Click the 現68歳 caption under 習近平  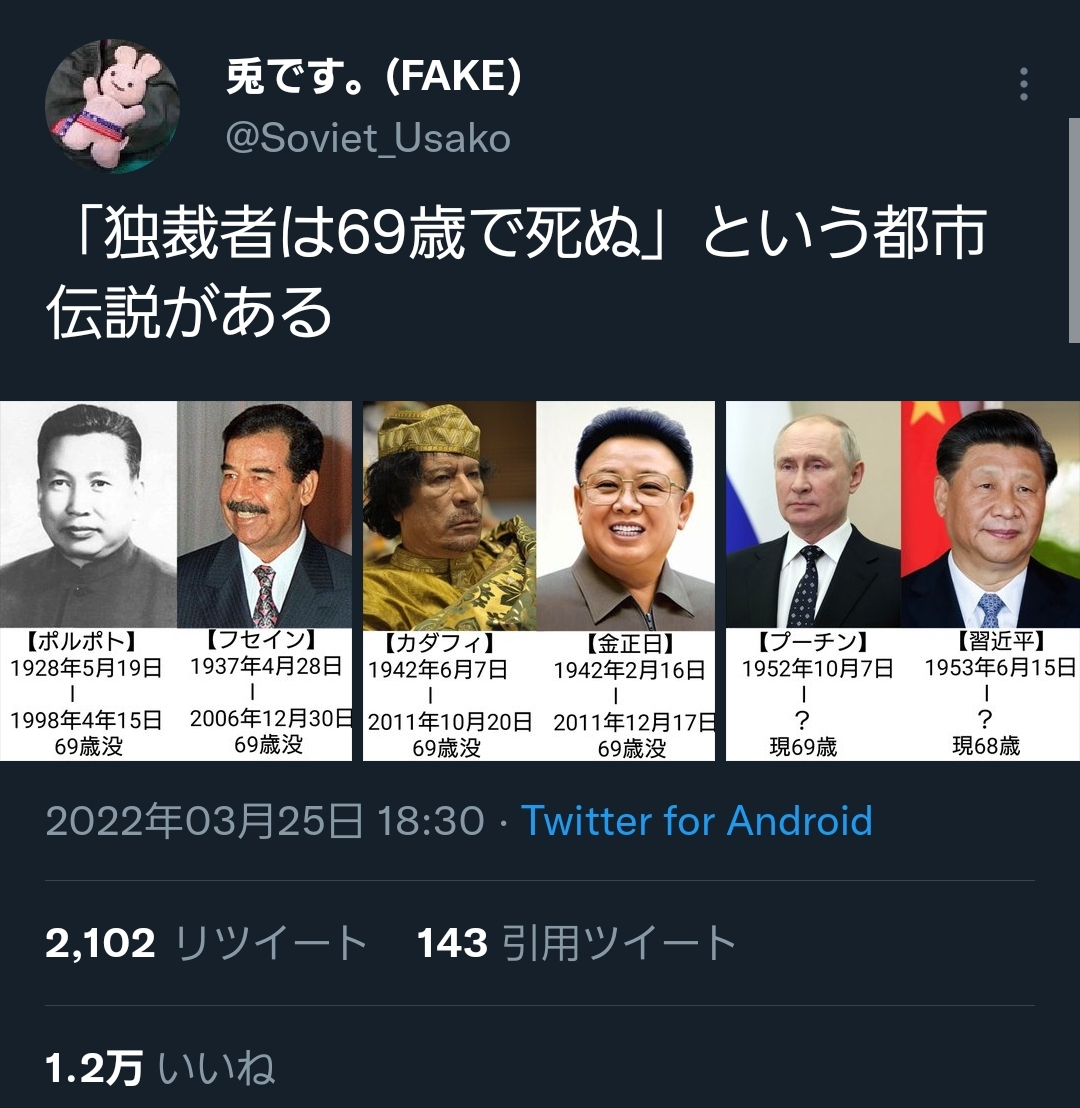986,745
